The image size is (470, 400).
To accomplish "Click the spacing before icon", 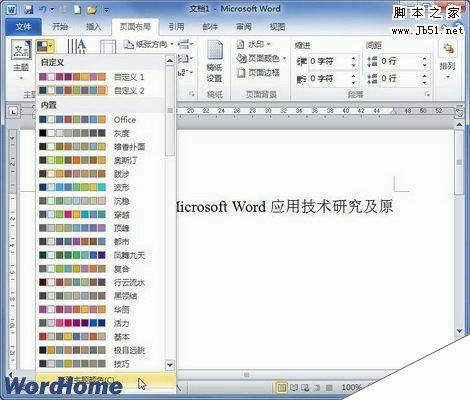I will click(372, 61).
